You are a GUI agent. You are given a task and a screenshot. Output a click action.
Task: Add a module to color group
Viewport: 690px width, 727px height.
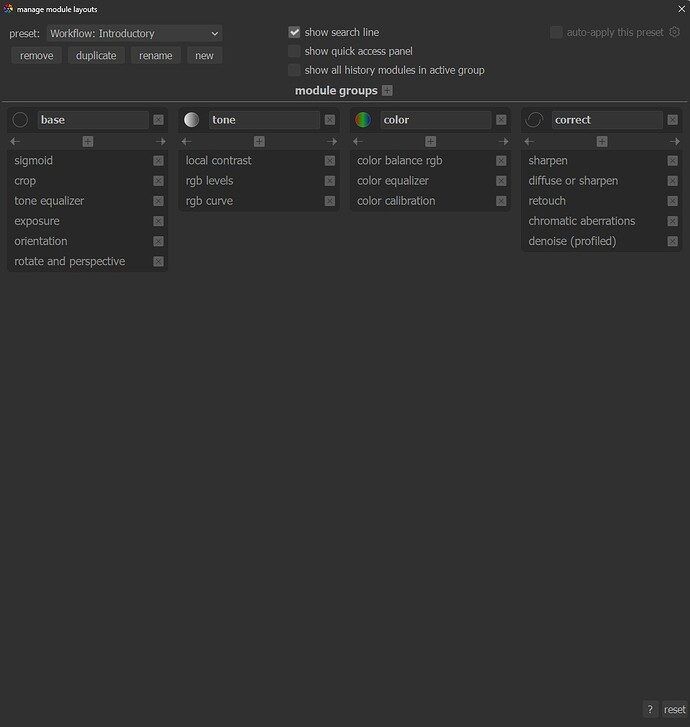tap(430, 141)
